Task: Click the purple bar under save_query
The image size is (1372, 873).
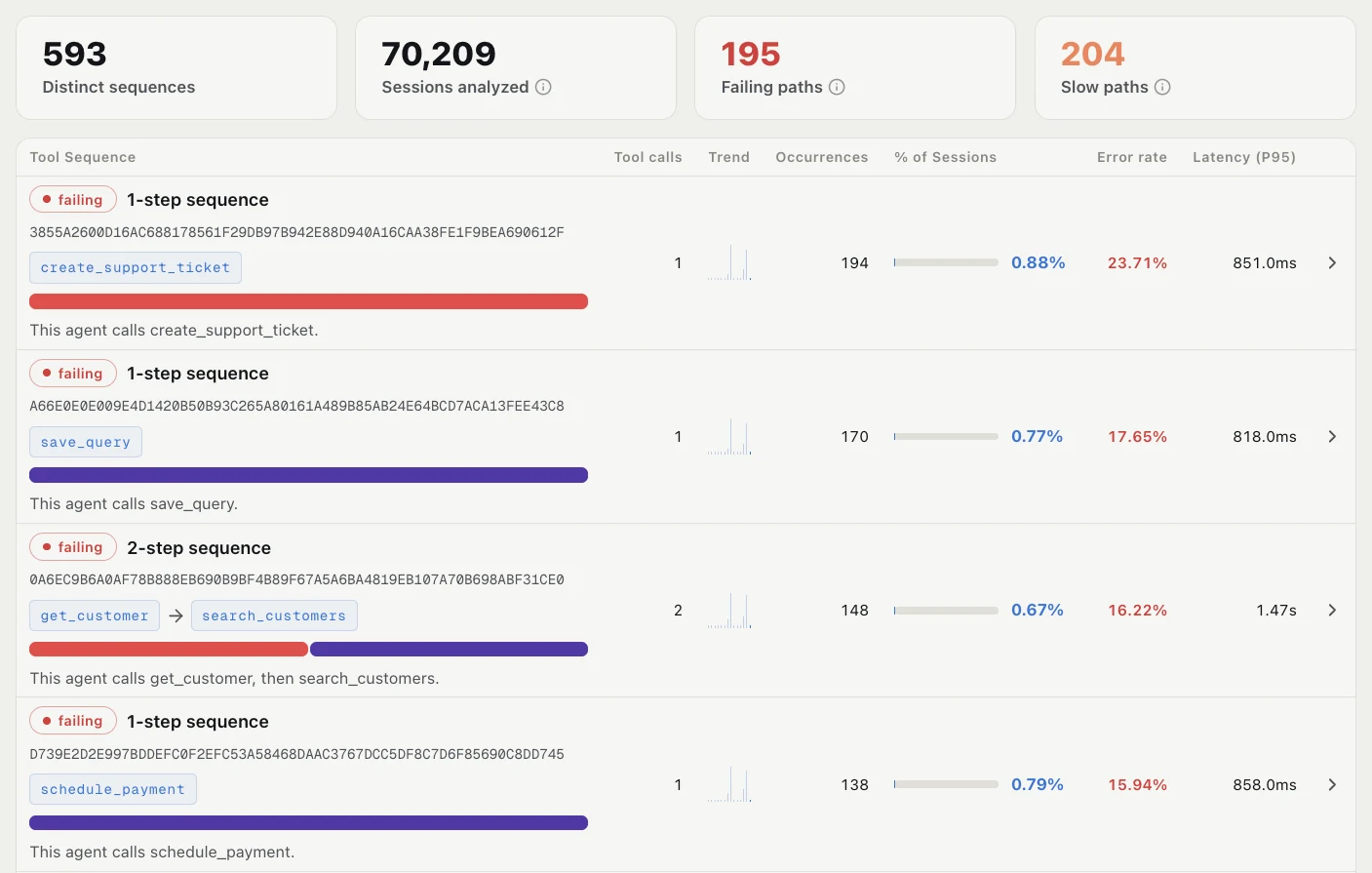Action: [309, 475]
